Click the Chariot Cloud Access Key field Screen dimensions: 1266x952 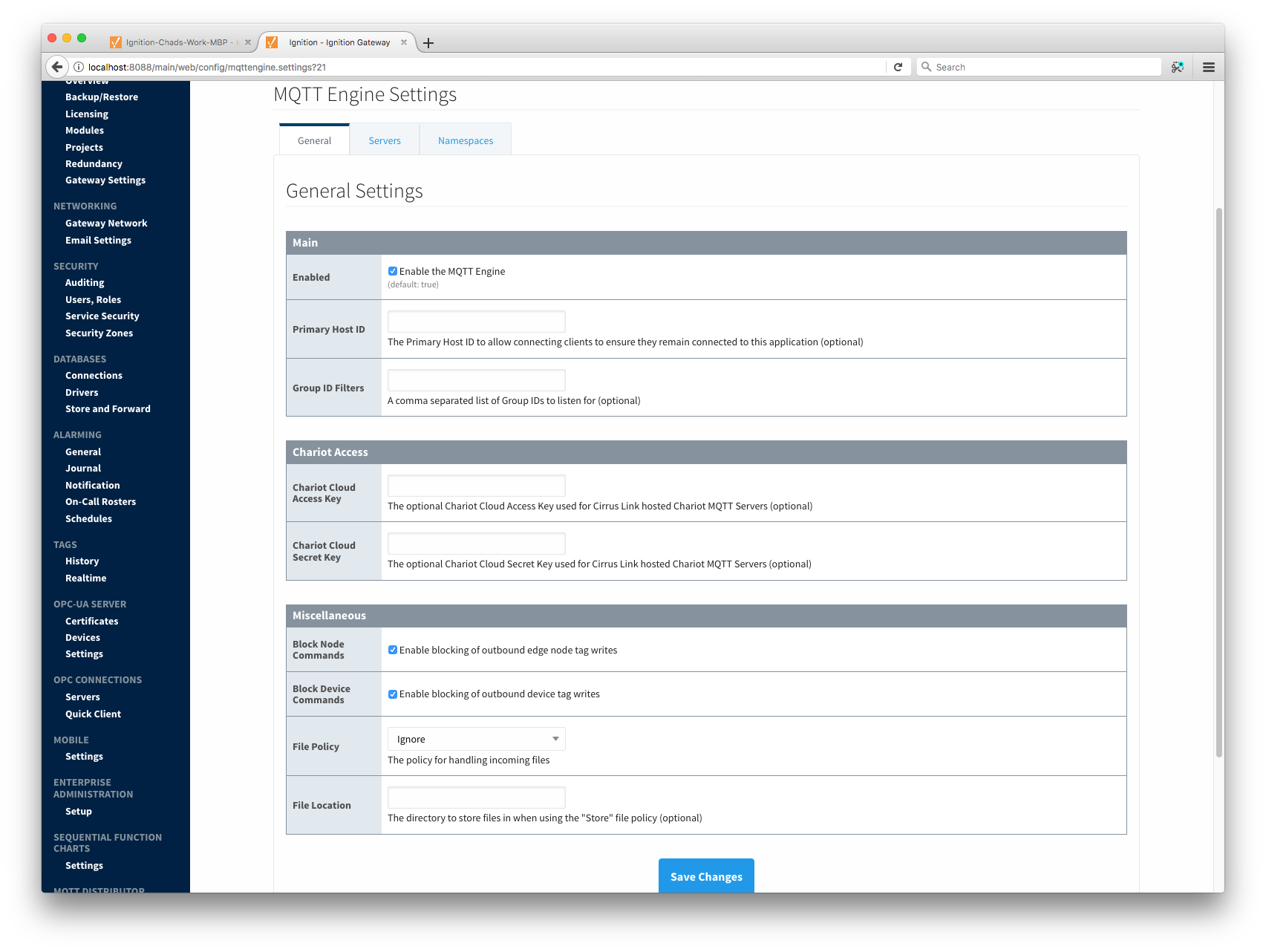(x=477, y=486)
